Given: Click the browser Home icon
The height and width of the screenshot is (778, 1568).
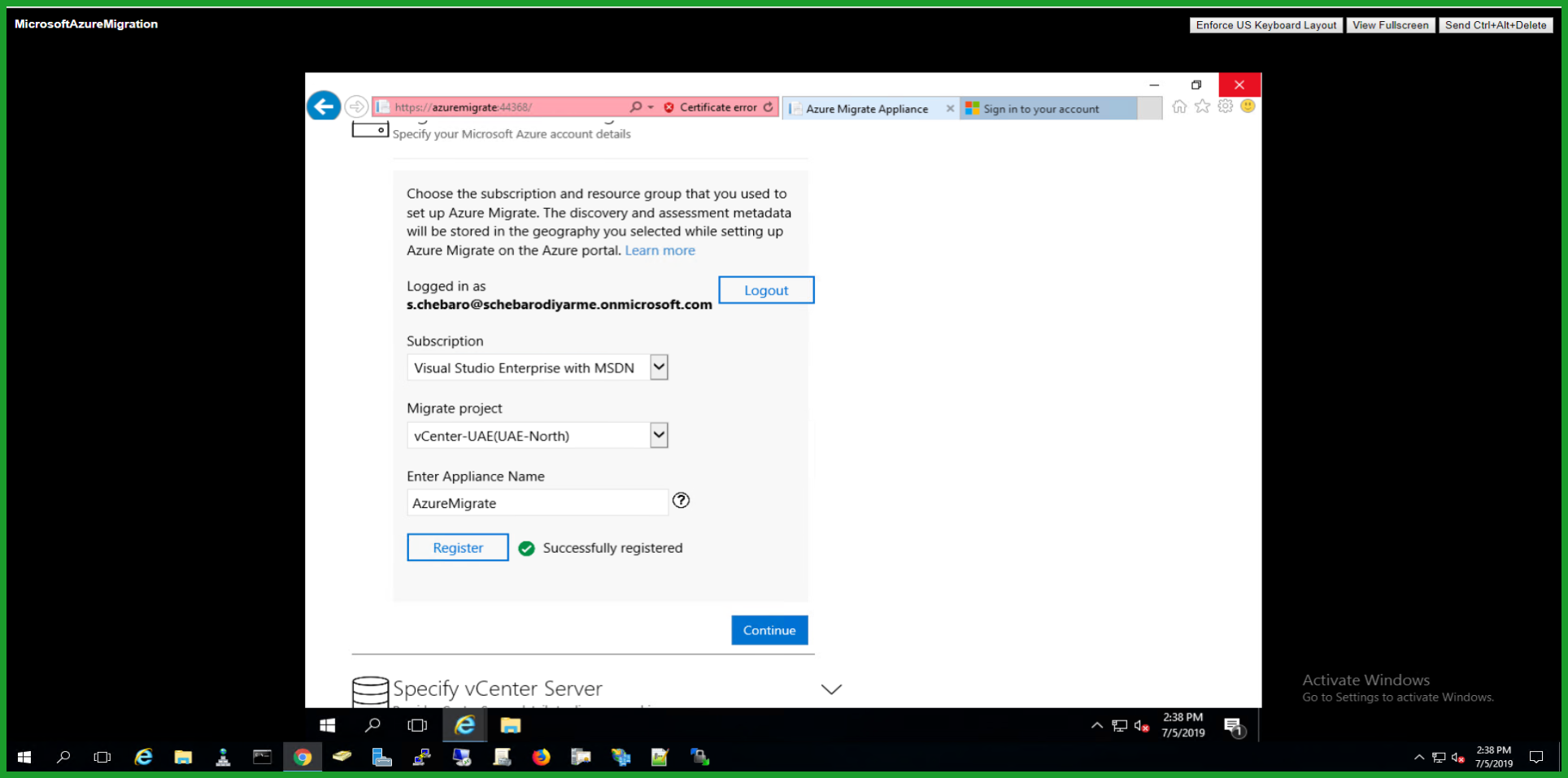Looking at the screenshot, I should 1179,106.
